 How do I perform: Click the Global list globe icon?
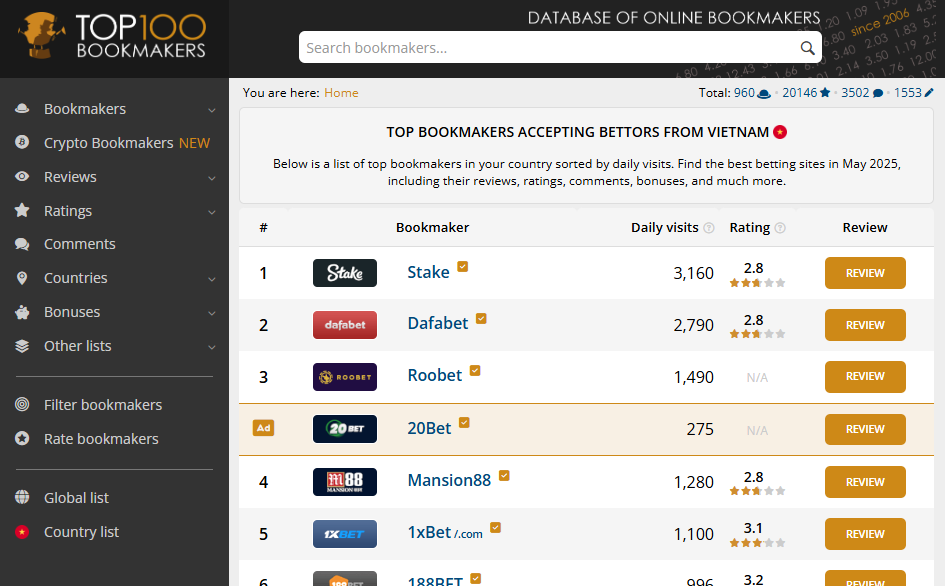(x=22, y=497)
